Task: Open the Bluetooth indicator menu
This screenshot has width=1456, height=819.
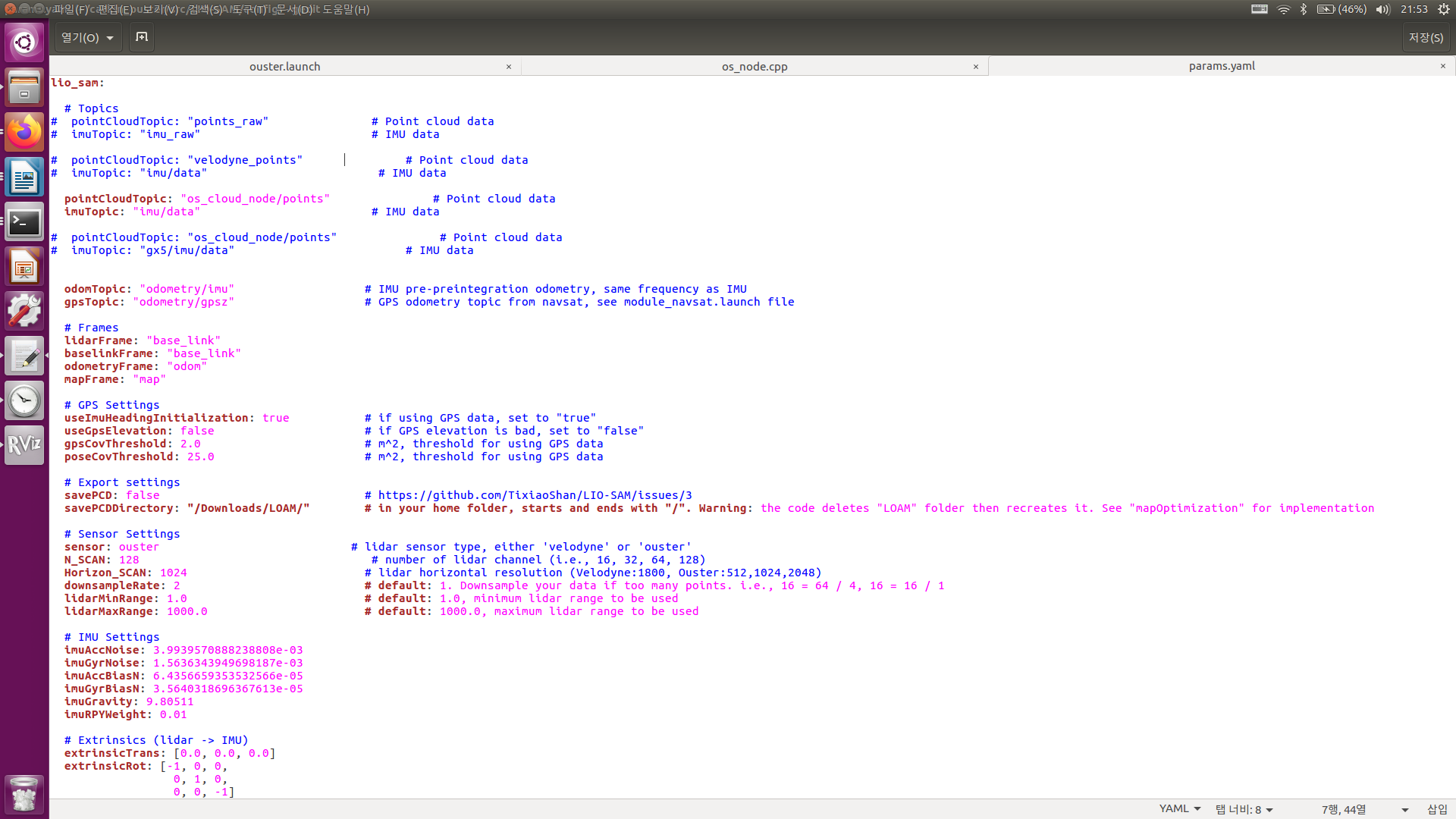Action: (x=1304, y=9)
